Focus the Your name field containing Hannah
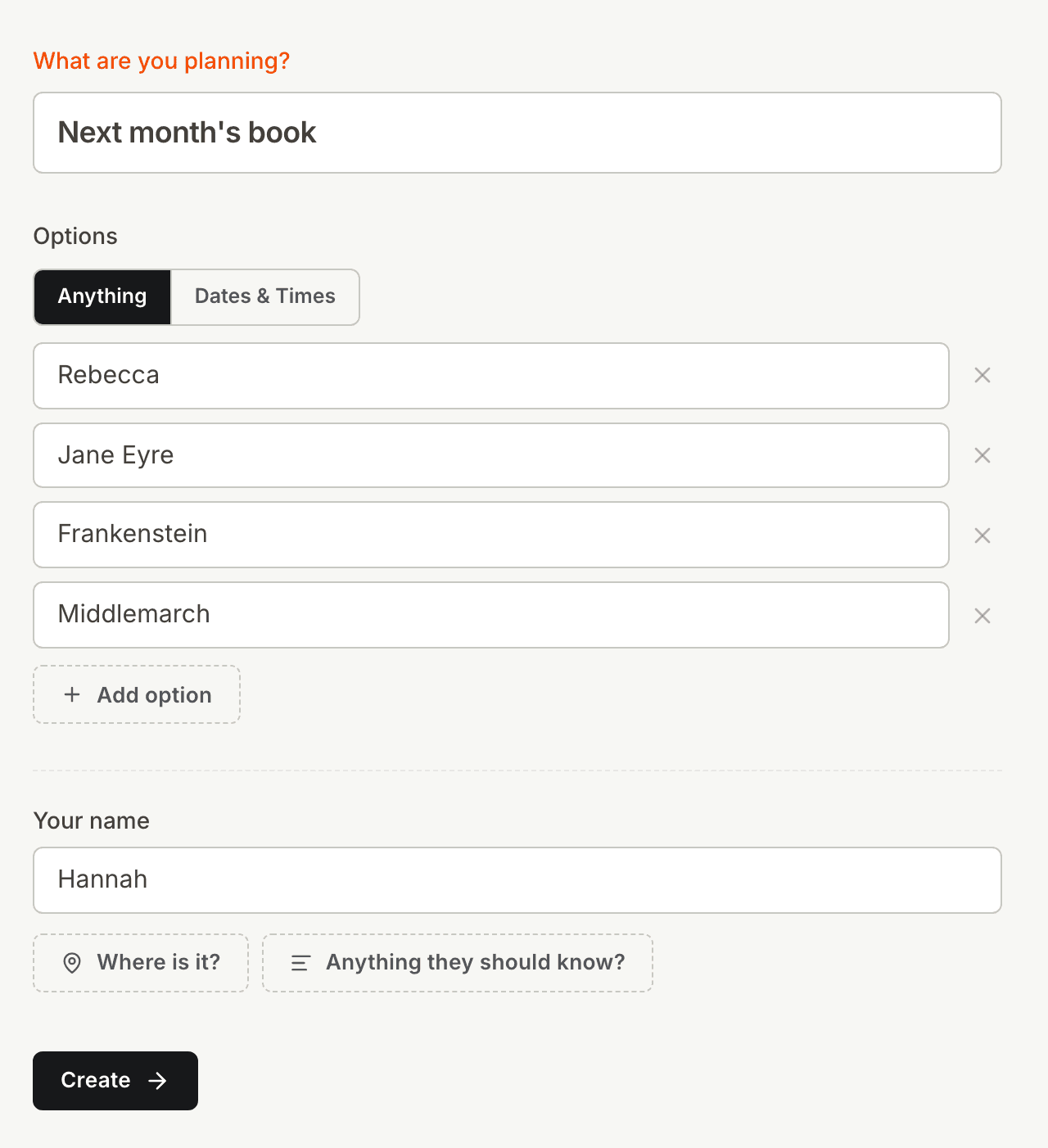 (517, 880)
